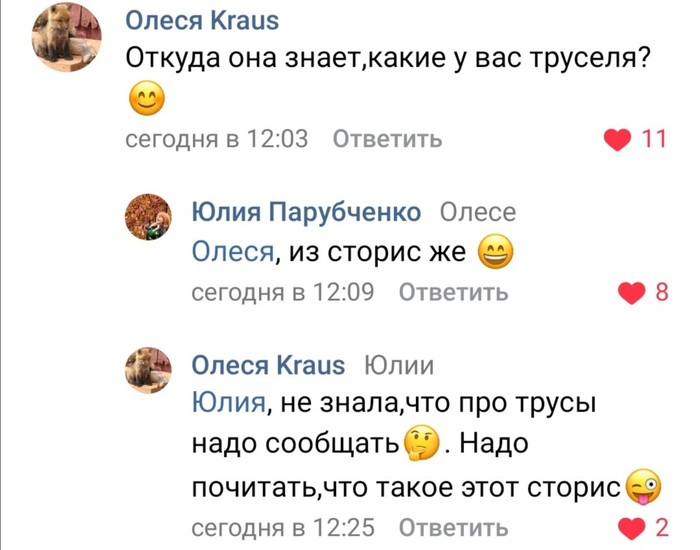
Task: Click the 'сегодня в 12:09' timestamp
Action: pyautogui.click(x=282, y=292)
